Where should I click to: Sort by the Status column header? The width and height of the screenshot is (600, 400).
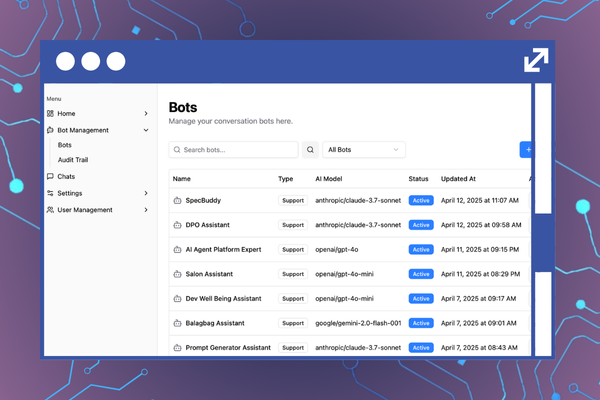[x=418, y=179]
